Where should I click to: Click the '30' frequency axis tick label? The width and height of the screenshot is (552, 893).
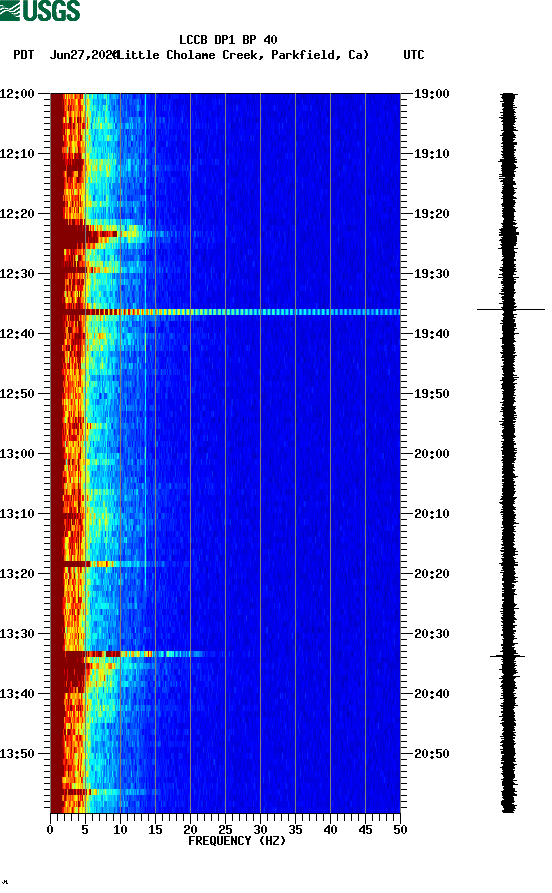point(260,830)
